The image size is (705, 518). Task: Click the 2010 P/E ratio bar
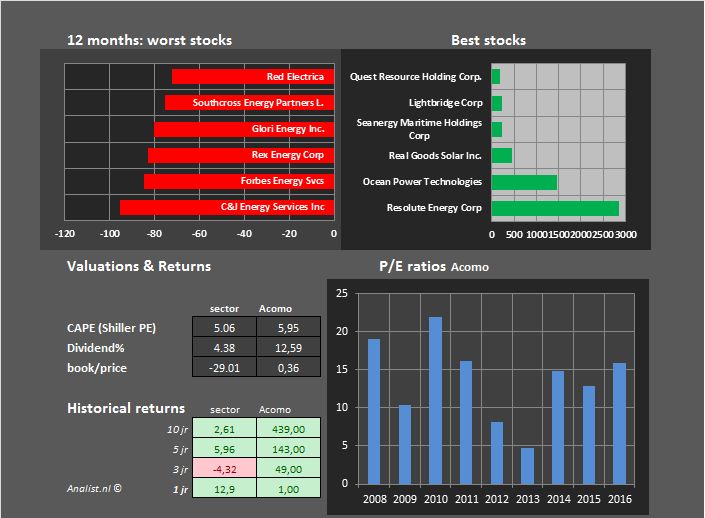(x=436, y=400)
